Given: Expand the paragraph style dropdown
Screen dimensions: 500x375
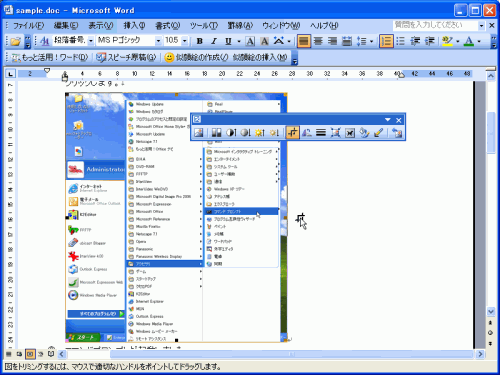Looking at the screenshot, I should tap(91, 41).
